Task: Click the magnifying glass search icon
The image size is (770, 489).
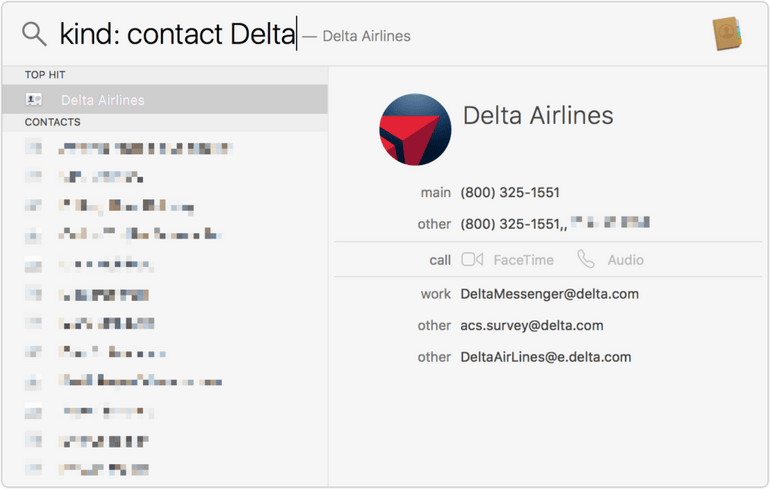Action: pyautogui.click(x=34, y=34)
